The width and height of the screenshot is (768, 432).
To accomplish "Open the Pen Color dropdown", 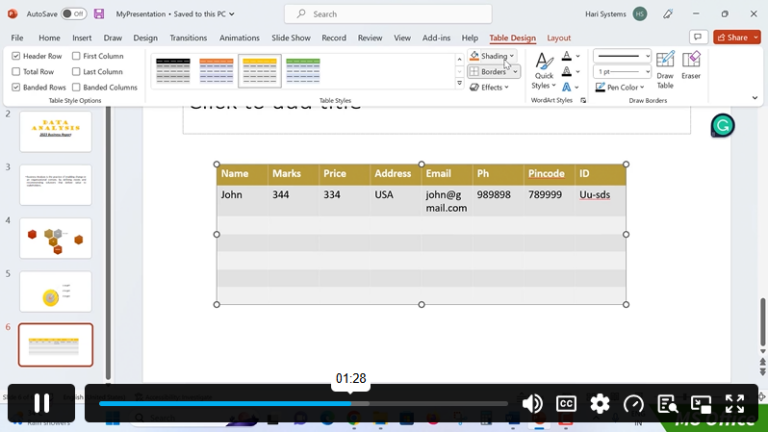I will tap(620, 87).
